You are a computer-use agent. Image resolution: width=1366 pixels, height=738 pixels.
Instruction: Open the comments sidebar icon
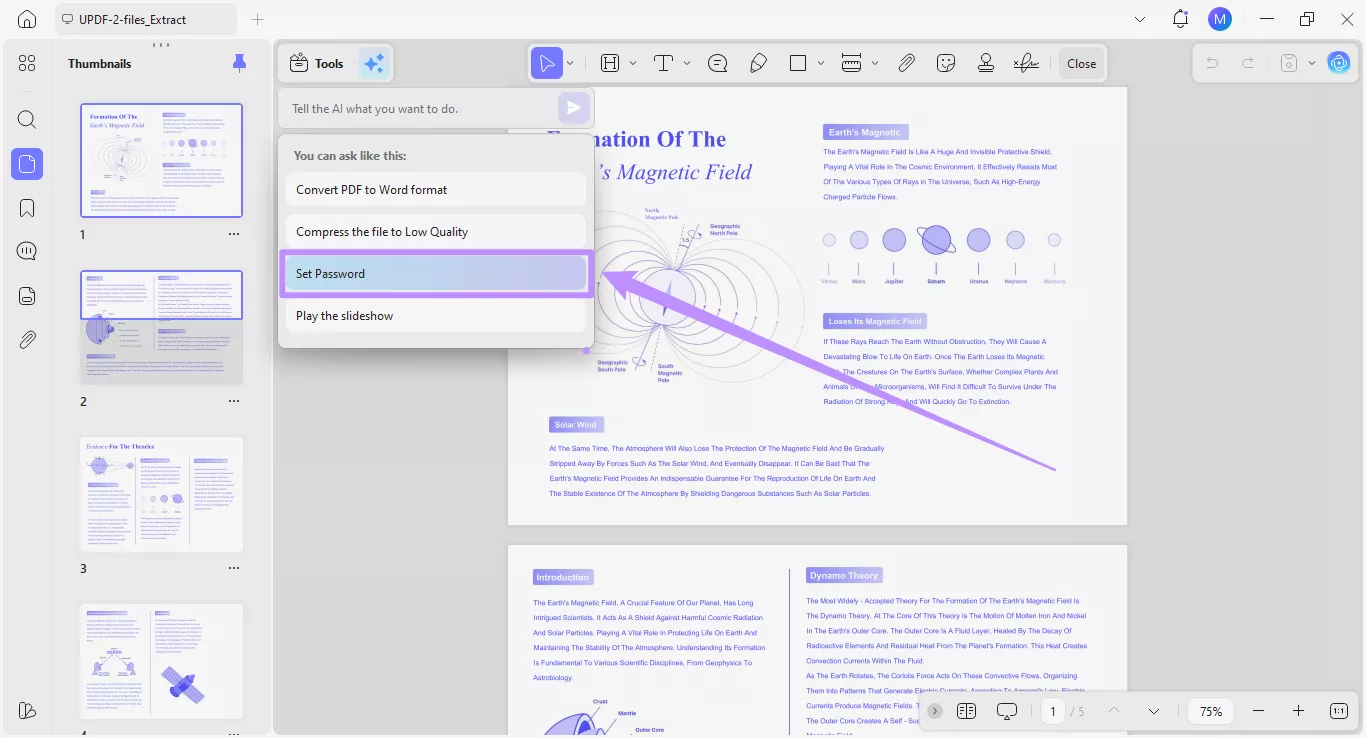point(27,251)
